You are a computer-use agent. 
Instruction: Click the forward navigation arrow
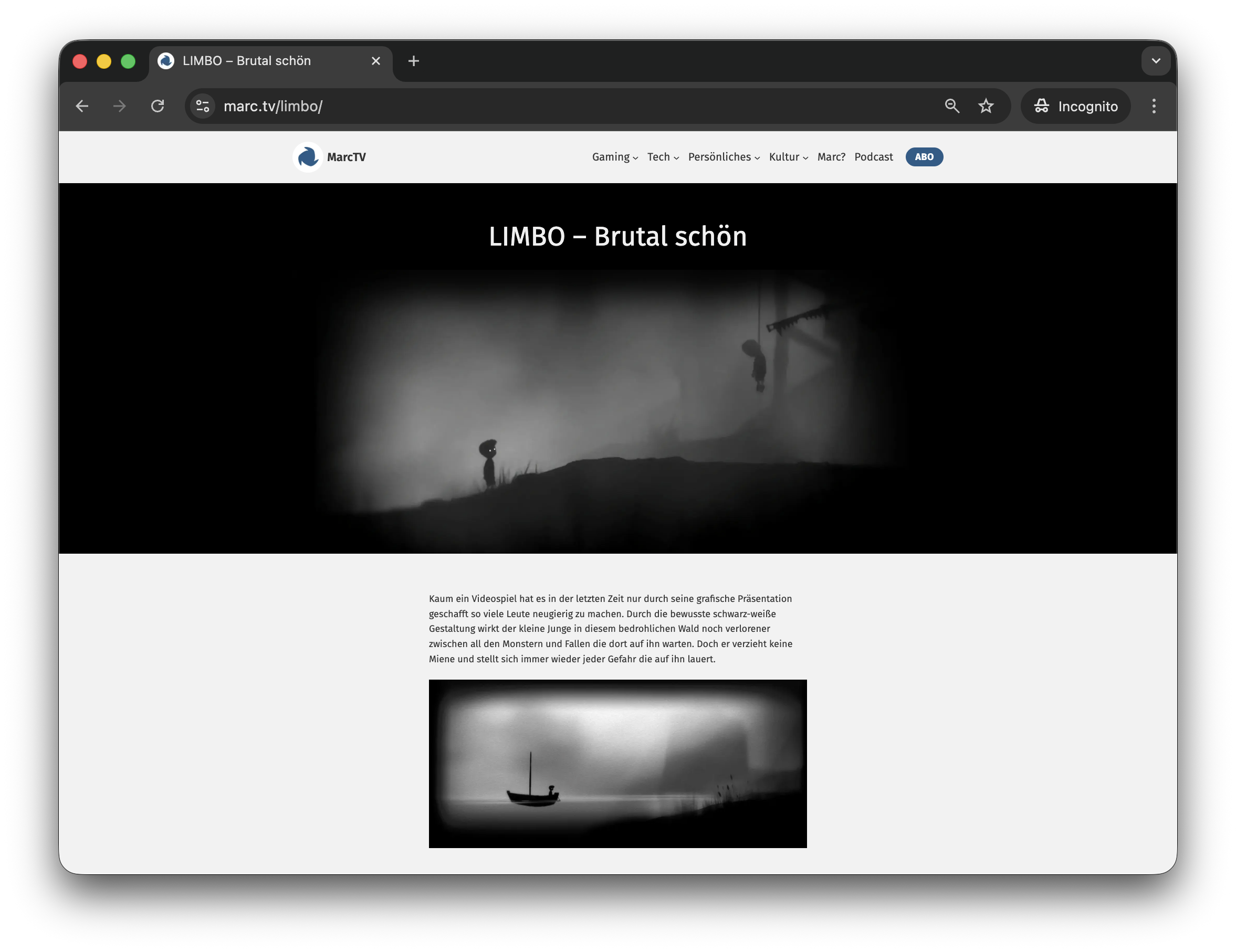119,107
